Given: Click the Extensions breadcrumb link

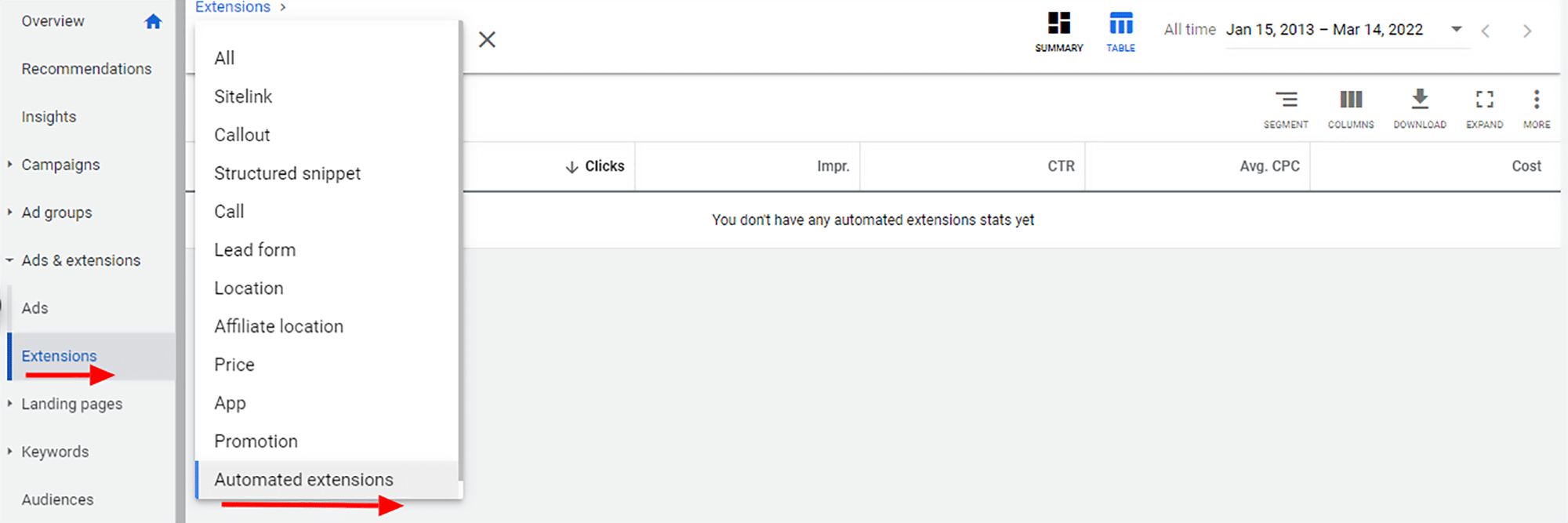Looking at the screenshot, I should (x=232, y=7).
